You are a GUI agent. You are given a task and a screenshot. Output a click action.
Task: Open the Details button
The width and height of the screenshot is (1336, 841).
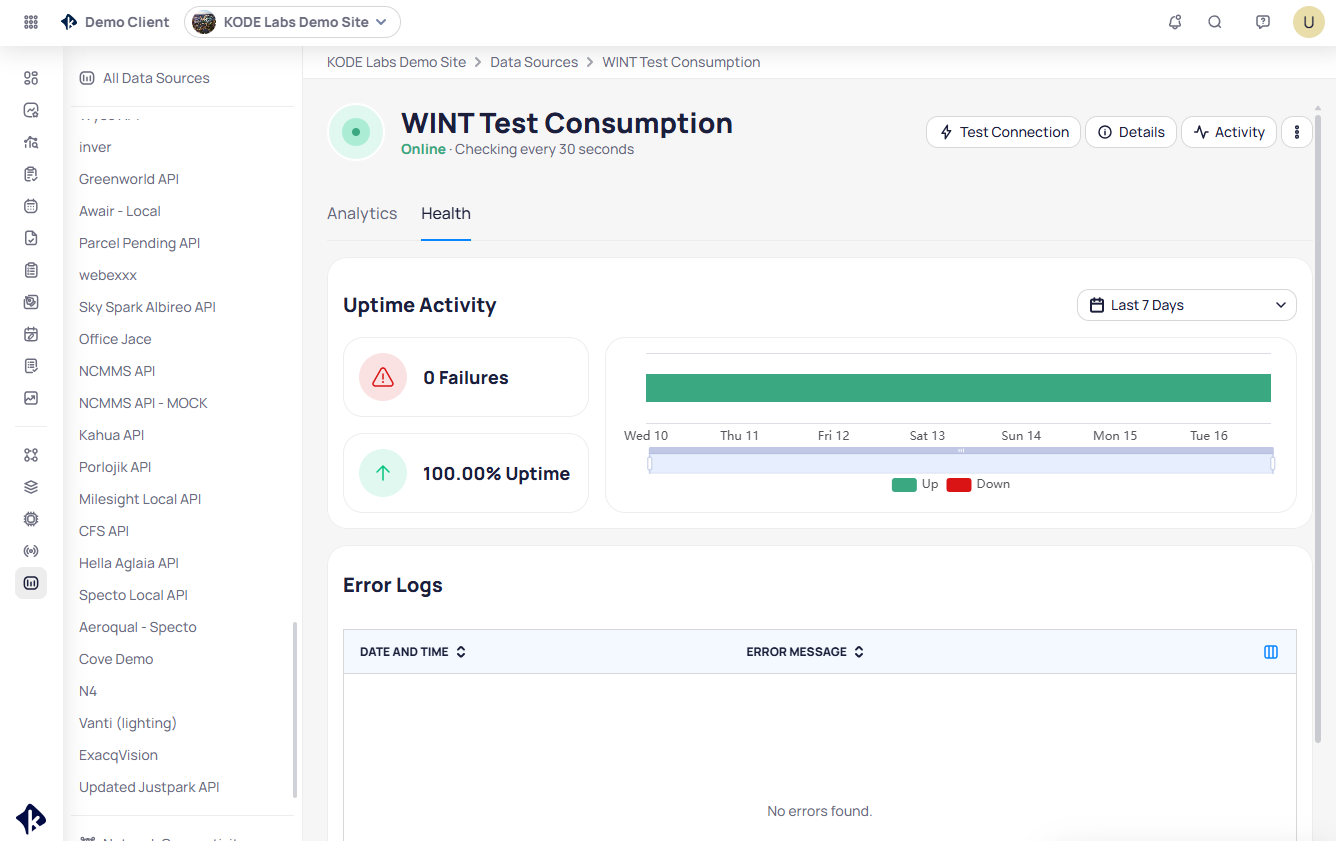[x=1131, y=132]
